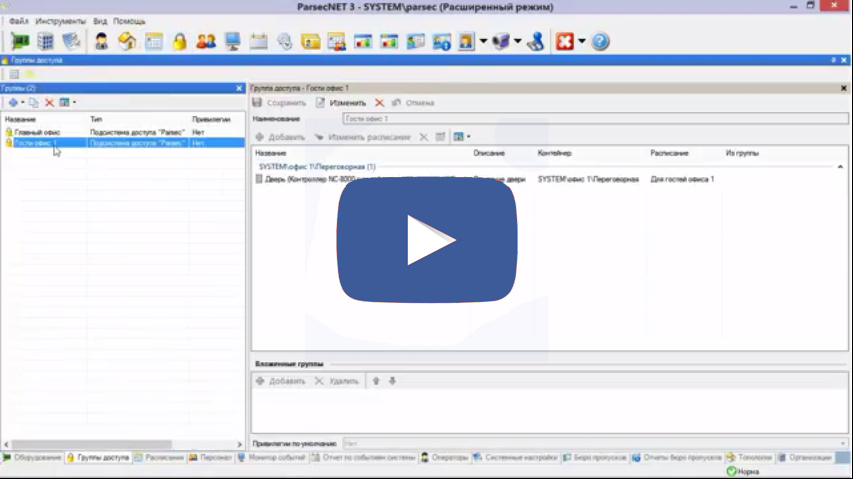The height and width of the screenshot is (479, 853).
Task: Switch to the Оборудование tab
Action: (32, 458)
